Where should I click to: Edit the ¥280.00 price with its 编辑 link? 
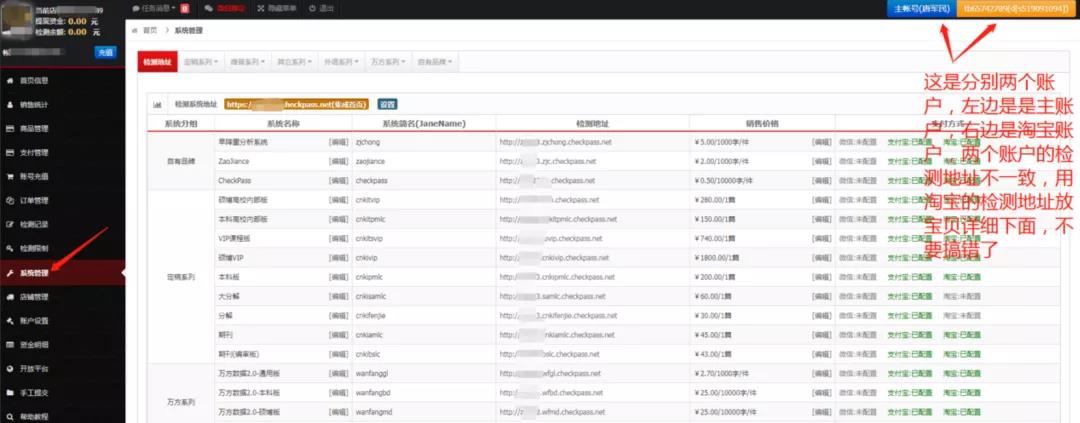point(821,200)
